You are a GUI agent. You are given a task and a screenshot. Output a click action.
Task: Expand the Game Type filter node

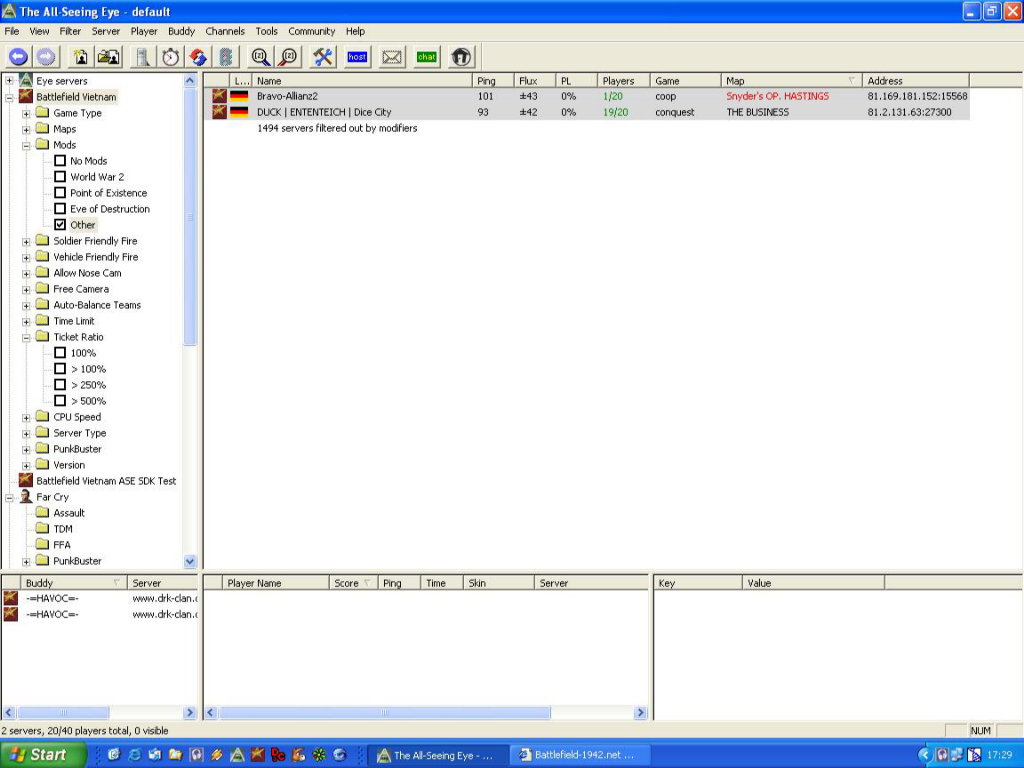tap(27, 113)
